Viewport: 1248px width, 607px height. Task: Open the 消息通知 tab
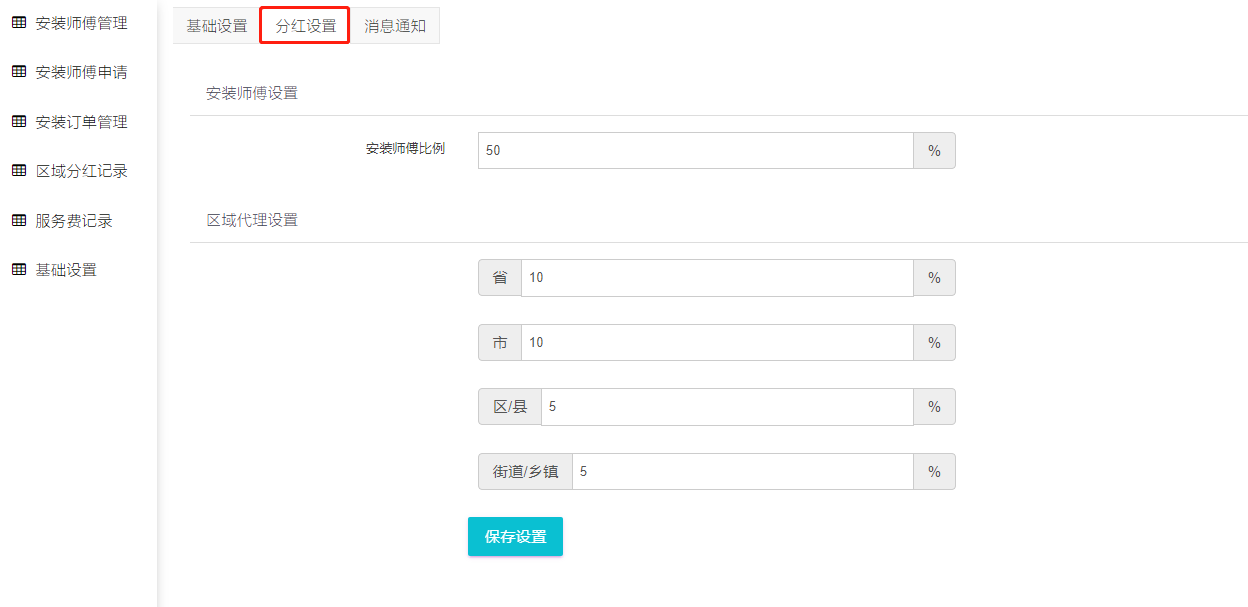tap(395, 26)
